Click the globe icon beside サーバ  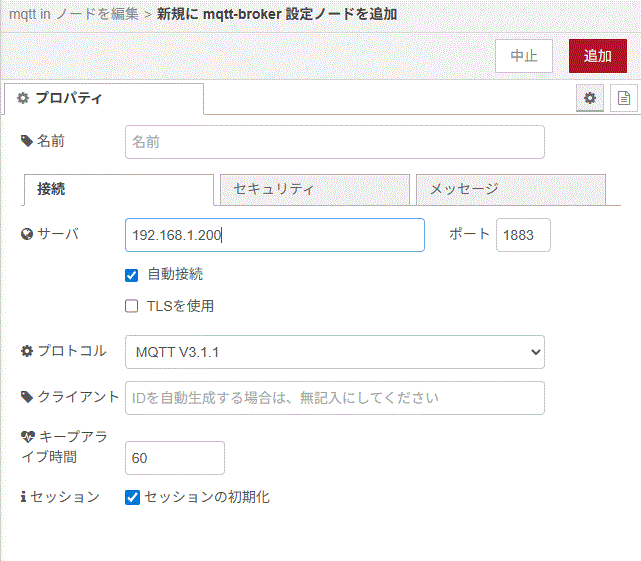(x=27, y=235)
